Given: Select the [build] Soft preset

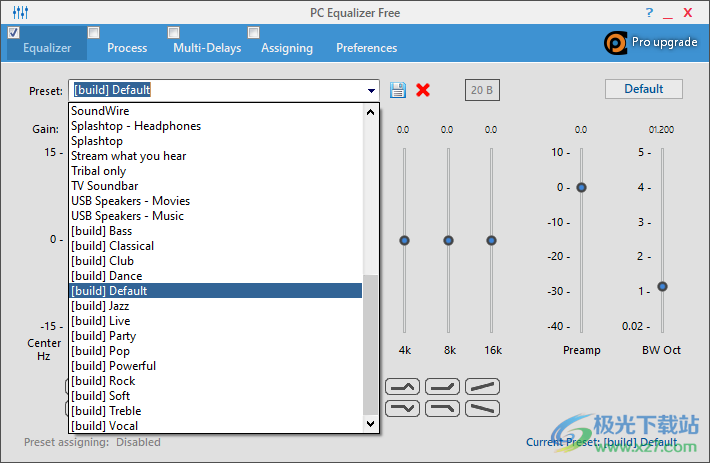Looking at the screenshot, I should pos(216,396).
